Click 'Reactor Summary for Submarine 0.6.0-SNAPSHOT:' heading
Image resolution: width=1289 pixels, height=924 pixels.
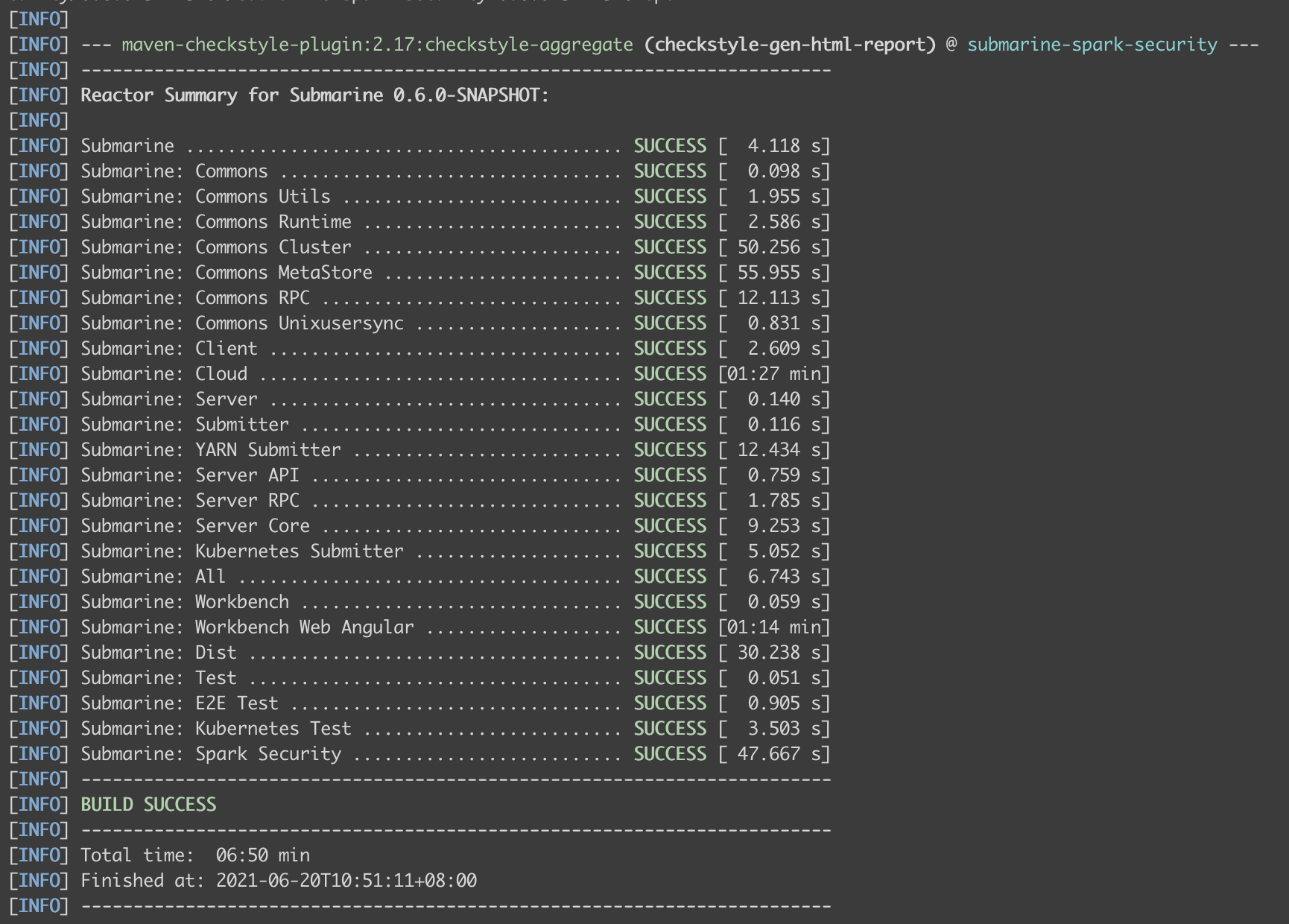314,95
